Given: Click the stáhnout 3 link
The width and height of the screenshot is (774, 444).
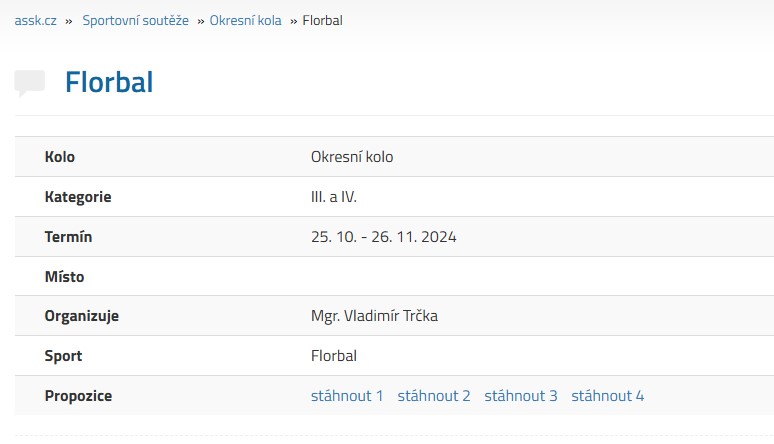Looking at the screenshot, I should click(521, 396).
